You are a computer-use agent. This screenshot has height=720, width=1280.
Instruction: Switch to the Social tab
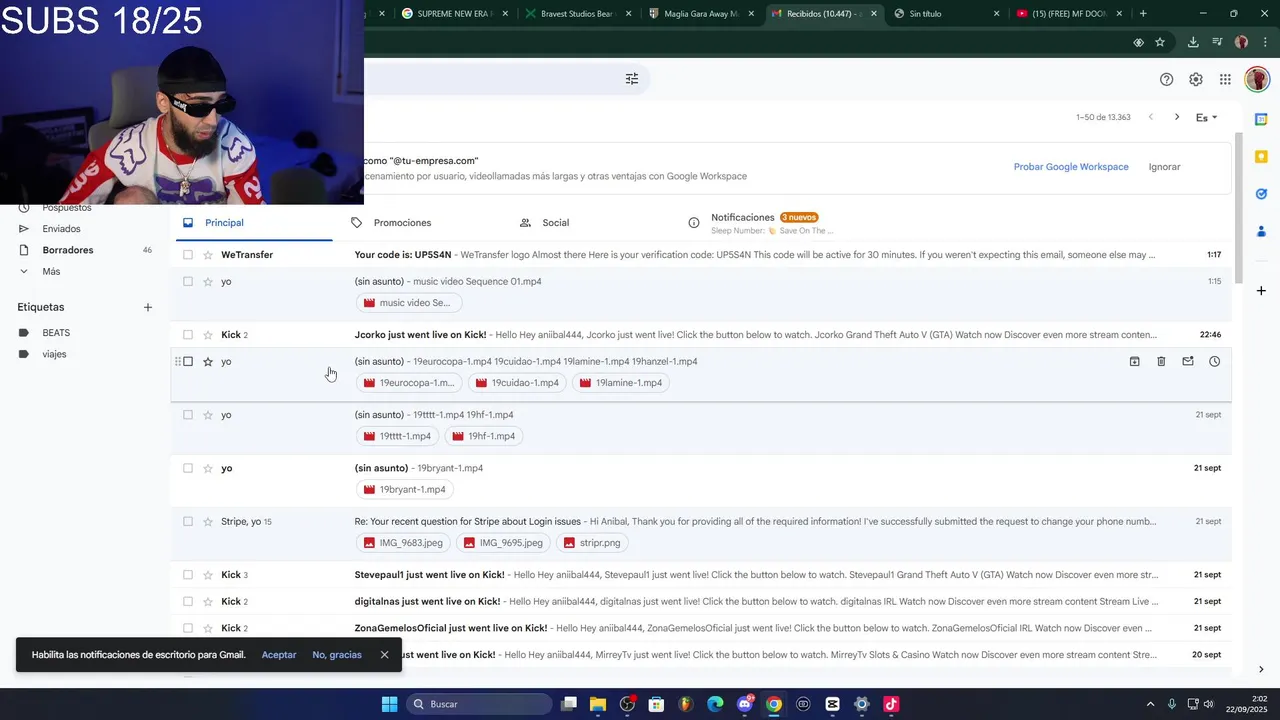coord(555,223)
